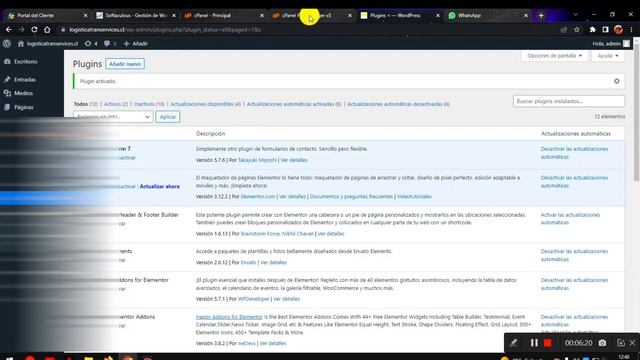Image resolution: width=640 pixels, height=360 pixels.
Task: Disable auto-updates for Contact Form 7 row
Action: tap(574, 153)
